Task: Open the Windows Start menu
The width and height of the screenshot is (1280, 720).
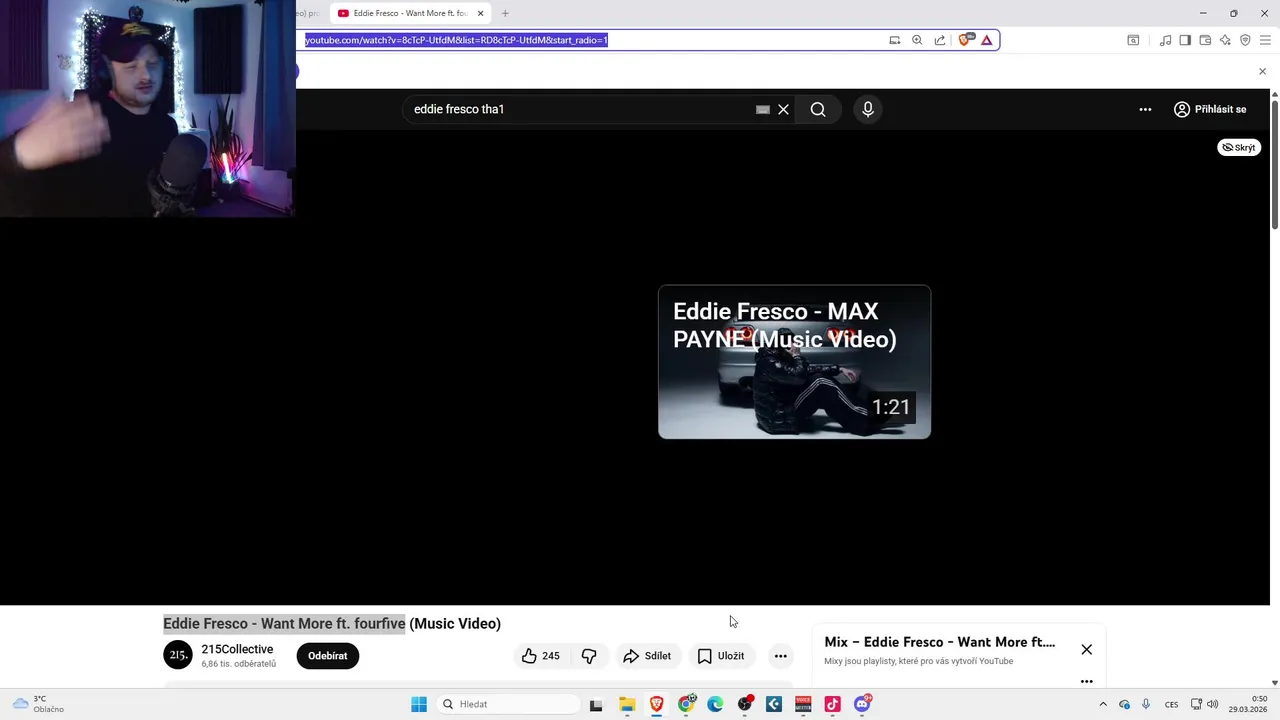Action: pyautogui.click(x=418, y=704)
